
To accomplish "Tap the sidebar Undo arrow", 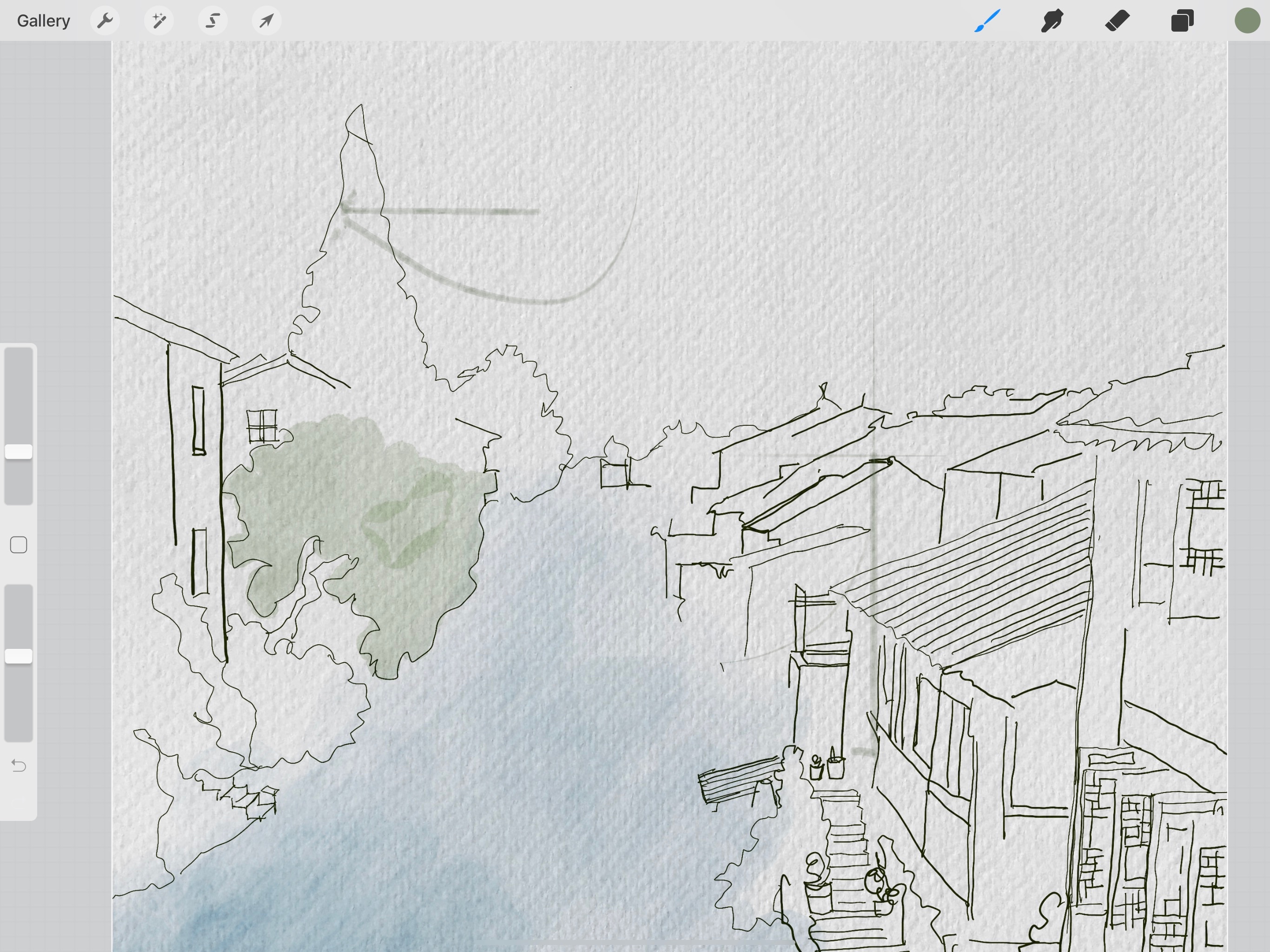I will pos(19,766).
